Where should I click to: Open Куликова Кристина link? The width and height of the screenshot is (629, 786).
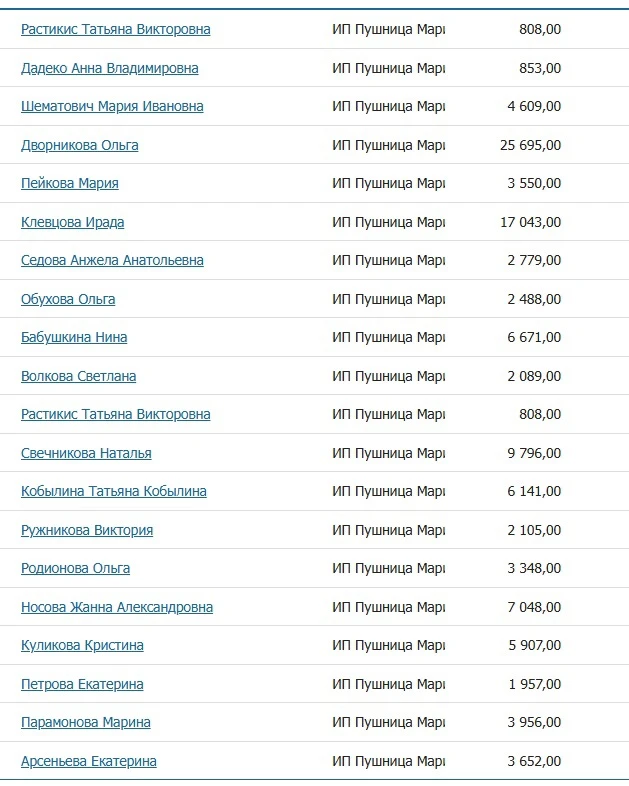click(x=82, y=645)
